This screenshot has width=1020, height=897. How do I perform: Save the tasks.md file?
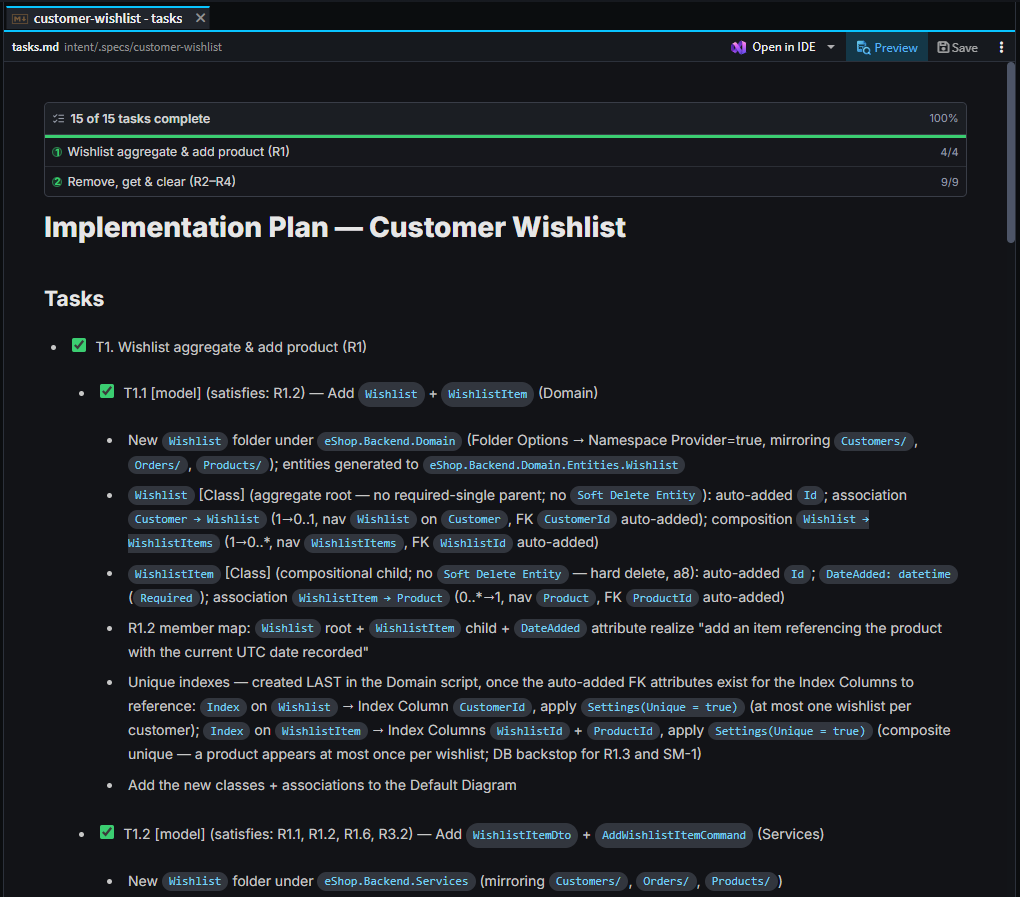[957, 47]
